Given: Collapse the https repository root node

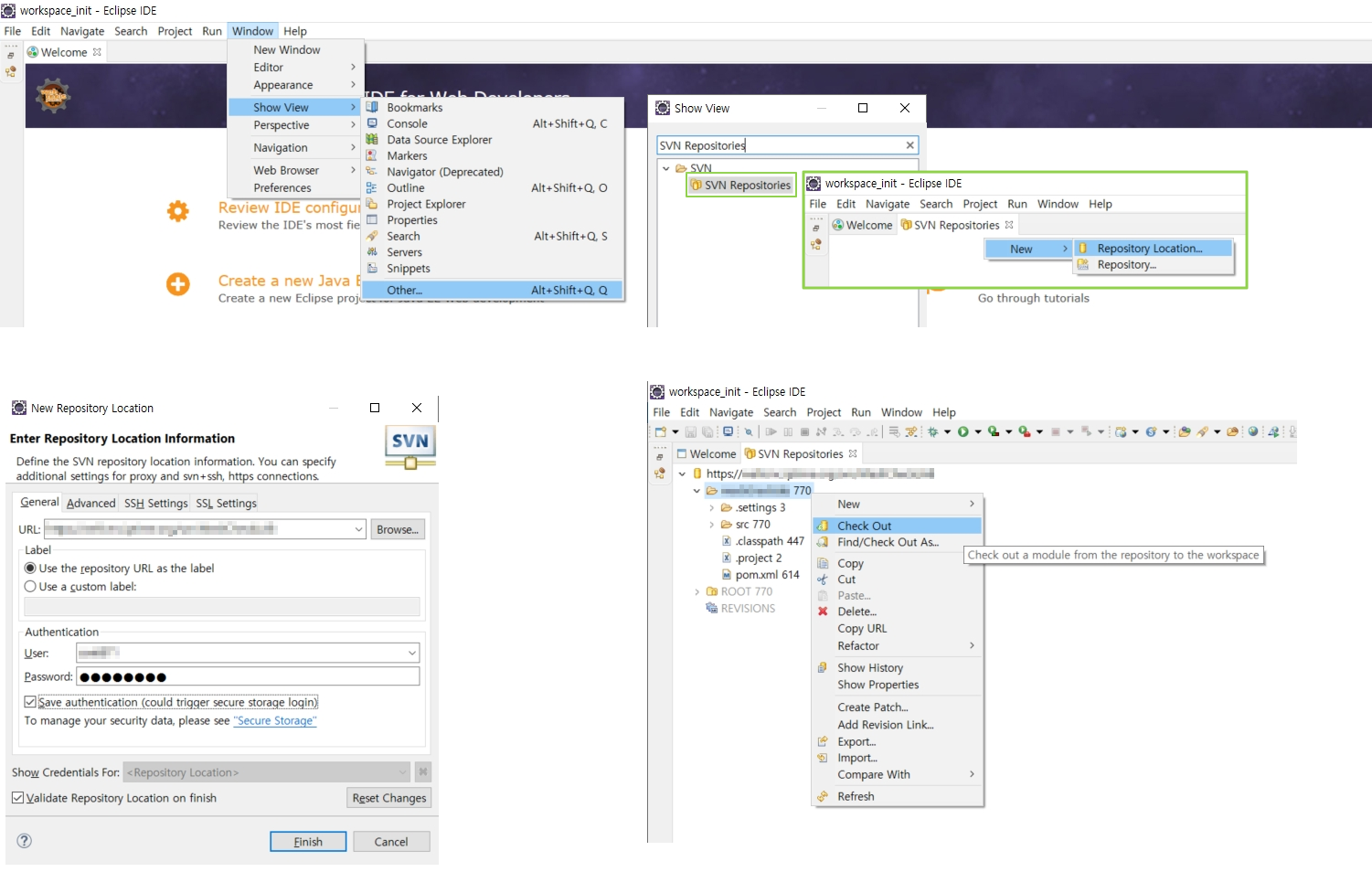Looking at the screenshot, I should click(682, 473).
